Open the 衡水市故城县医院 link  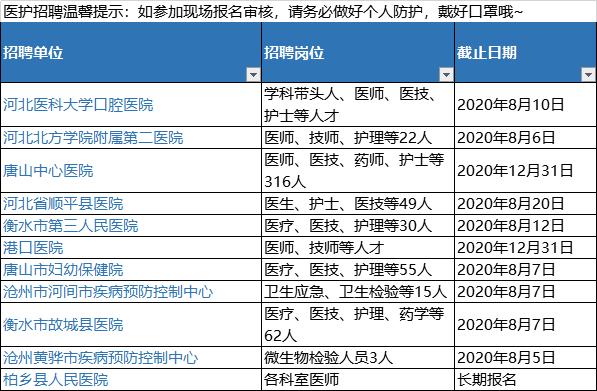pyautogui.click(x=63, y=325)
